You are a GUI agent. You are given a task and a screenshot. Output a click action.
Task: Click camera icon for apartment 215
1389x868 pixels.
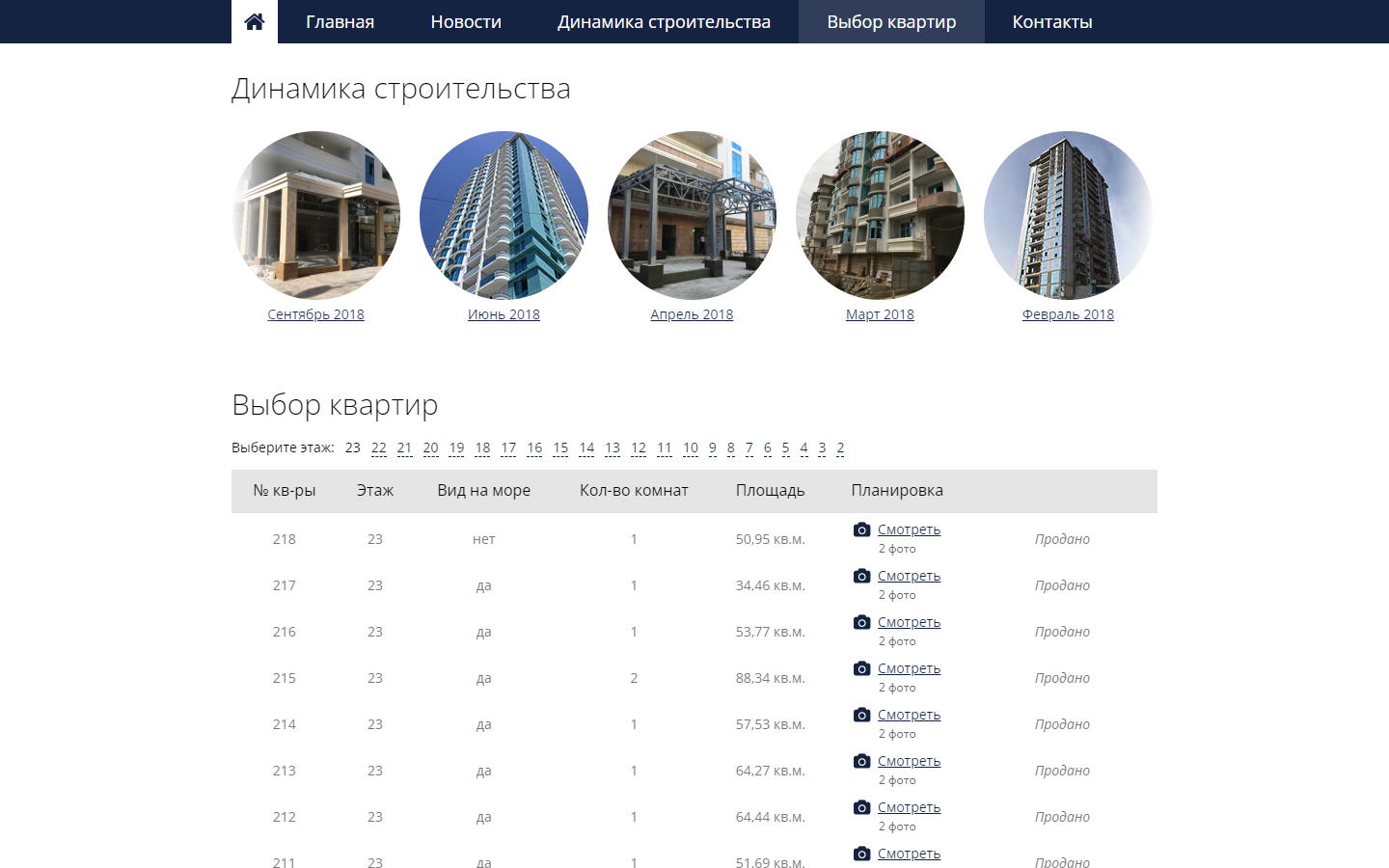click(x=861, y=668)
